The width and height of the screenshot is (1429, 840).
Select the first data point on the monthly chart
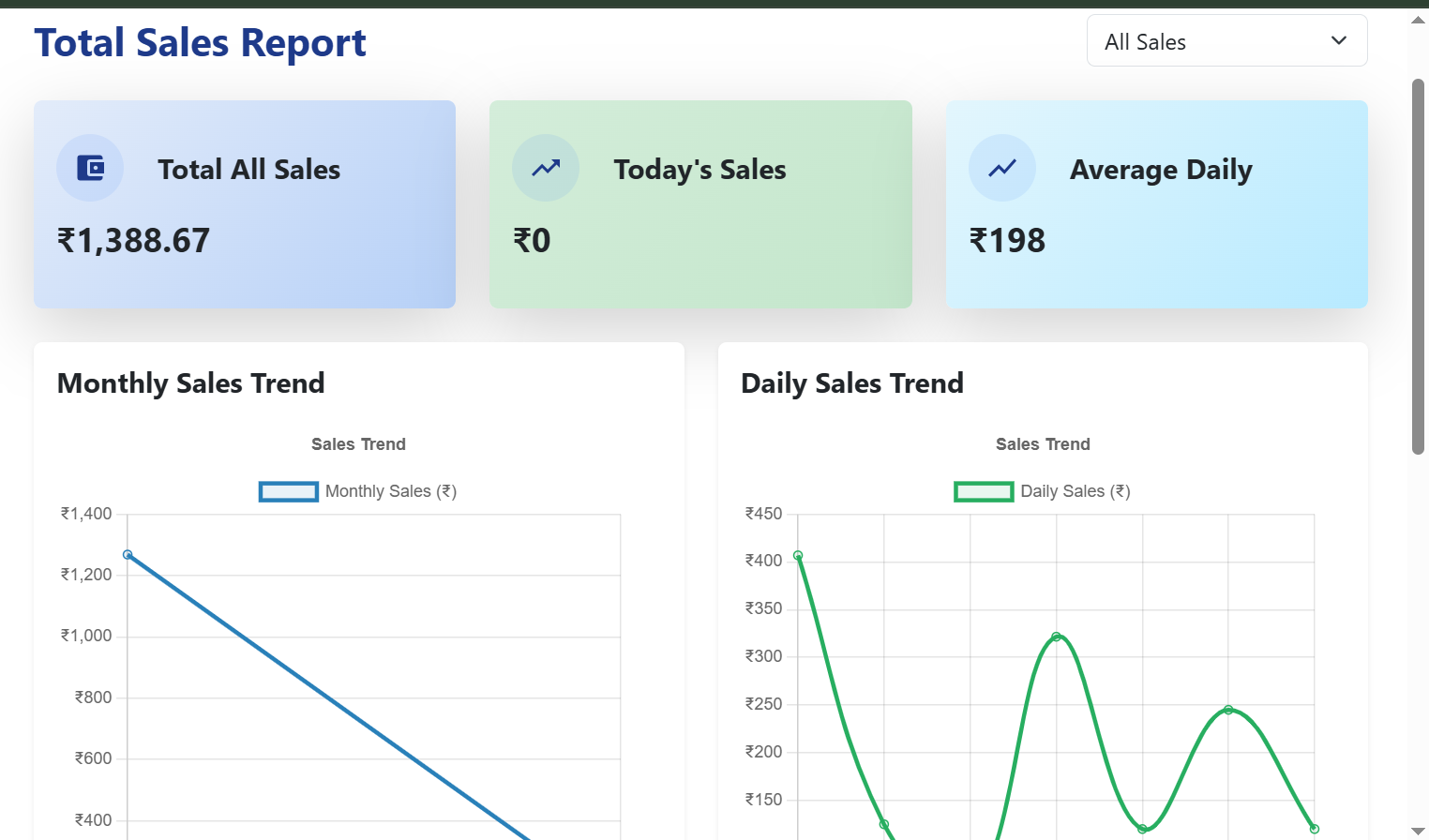tap(128, 555)
